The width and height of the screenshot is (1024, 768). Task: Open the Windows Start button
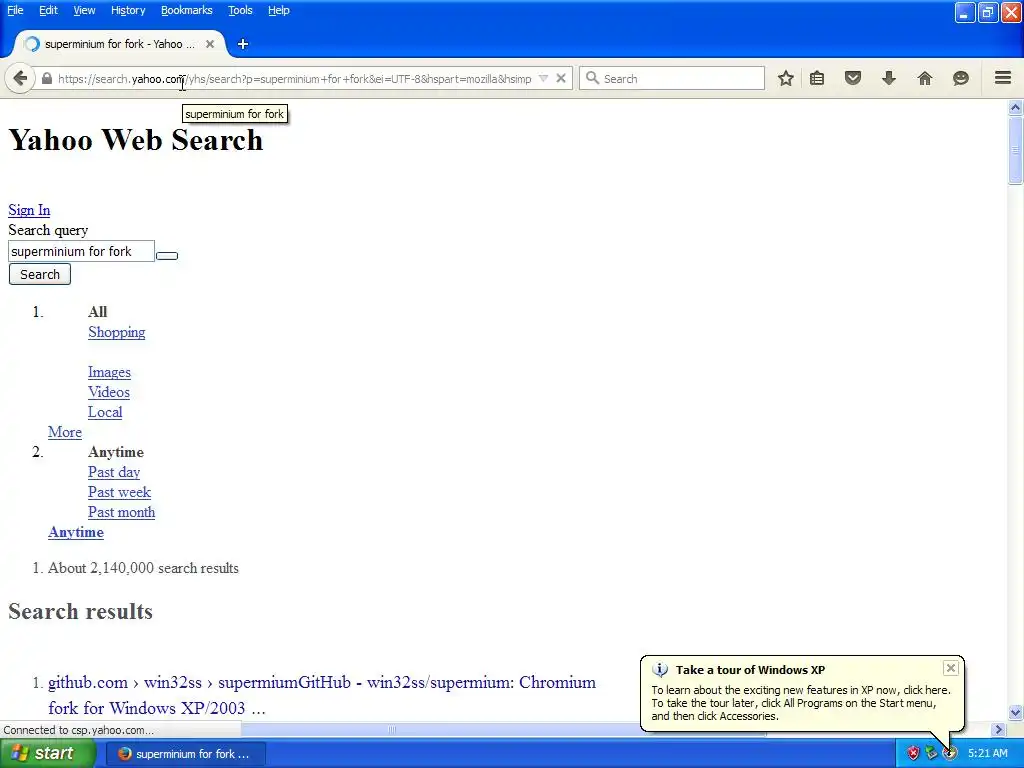pyautogui.click(x=47, y=753)
